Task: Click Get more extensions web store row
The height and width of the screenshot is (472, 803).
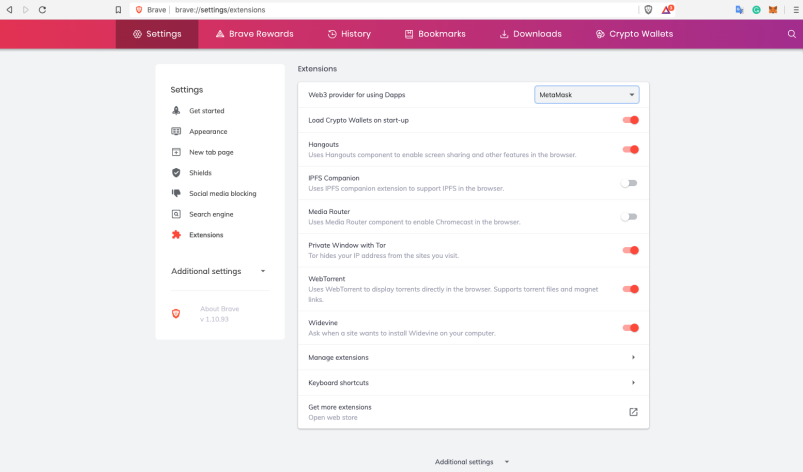Action: (x=473, y=412)
